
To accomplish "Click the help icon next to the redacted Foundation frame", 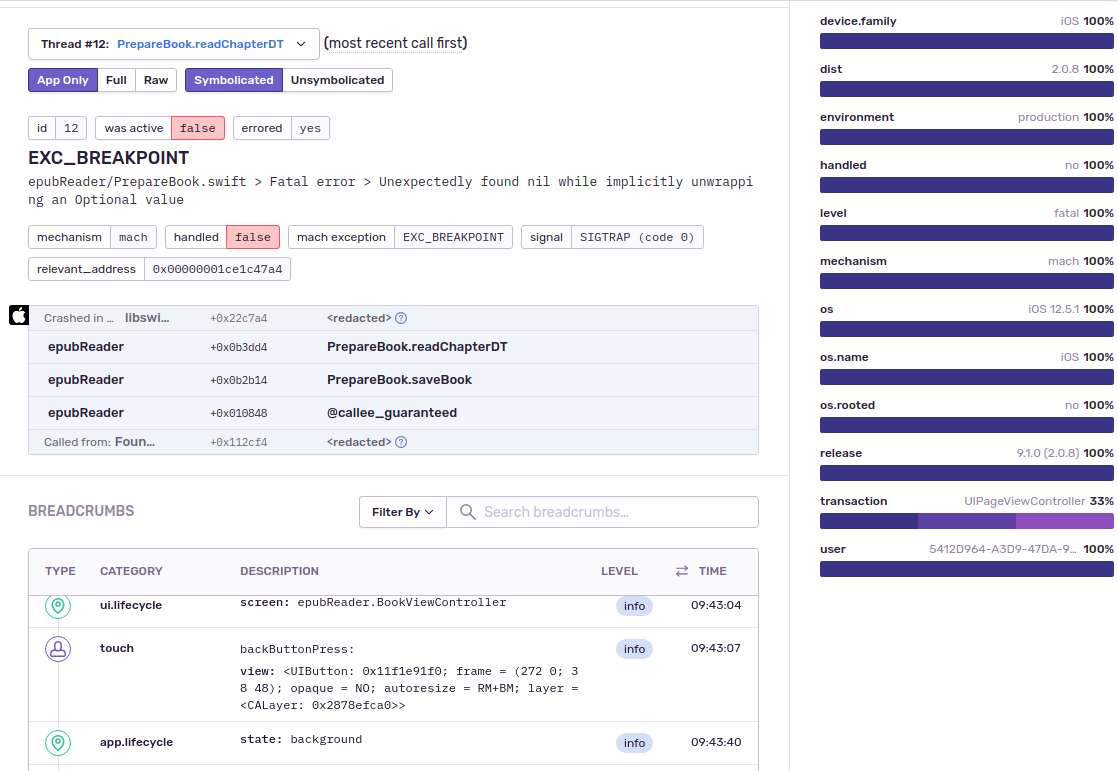I will pos(401,442).
